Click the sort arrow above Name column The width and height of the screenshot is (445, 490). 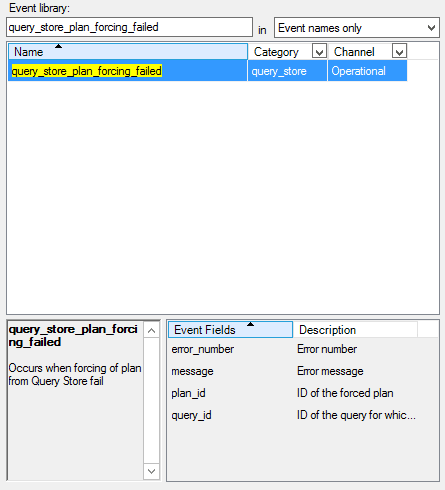coord(58,46)
